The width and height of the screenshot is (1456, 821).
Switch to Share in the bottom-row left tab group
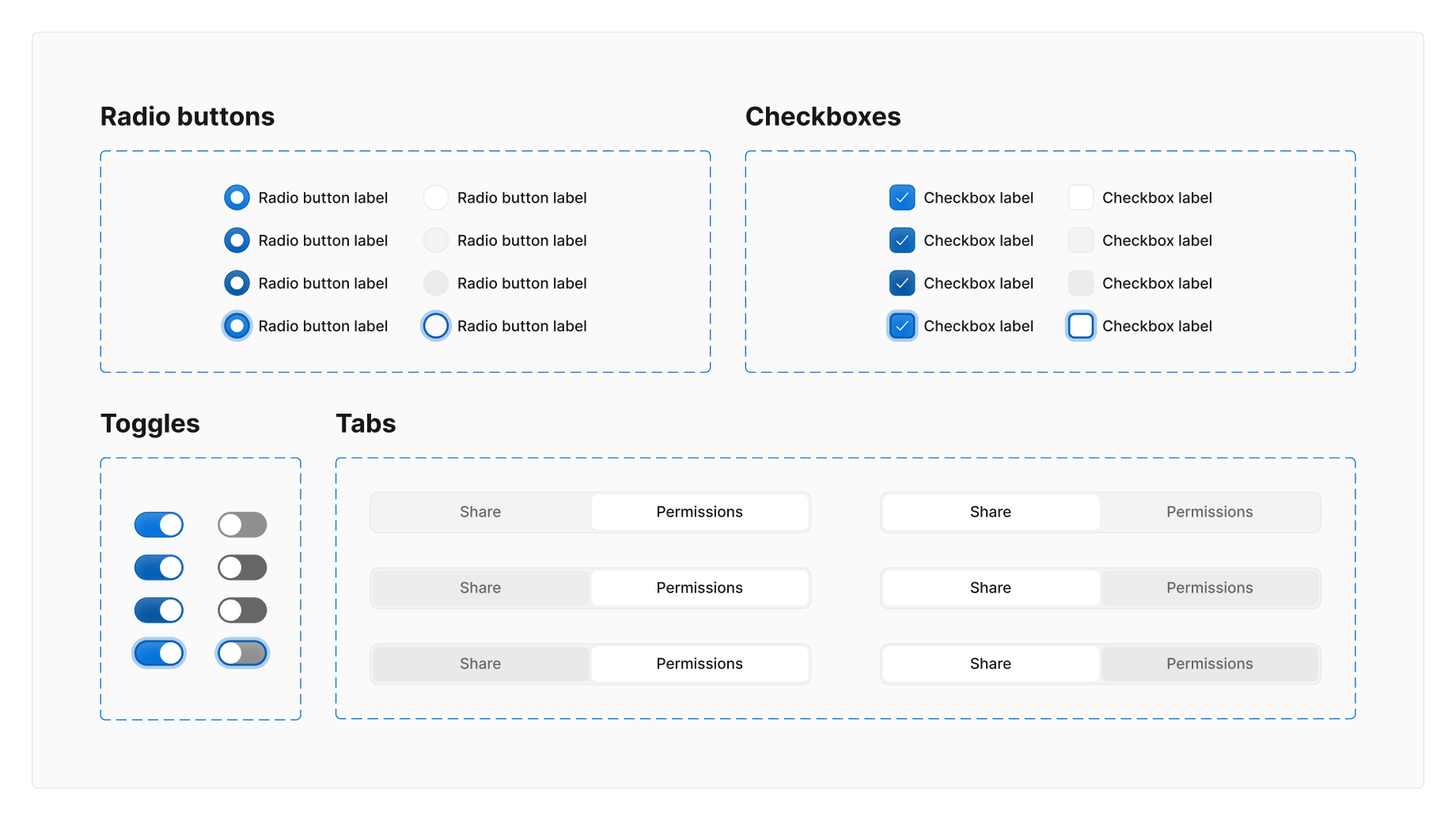click(480, 664)
